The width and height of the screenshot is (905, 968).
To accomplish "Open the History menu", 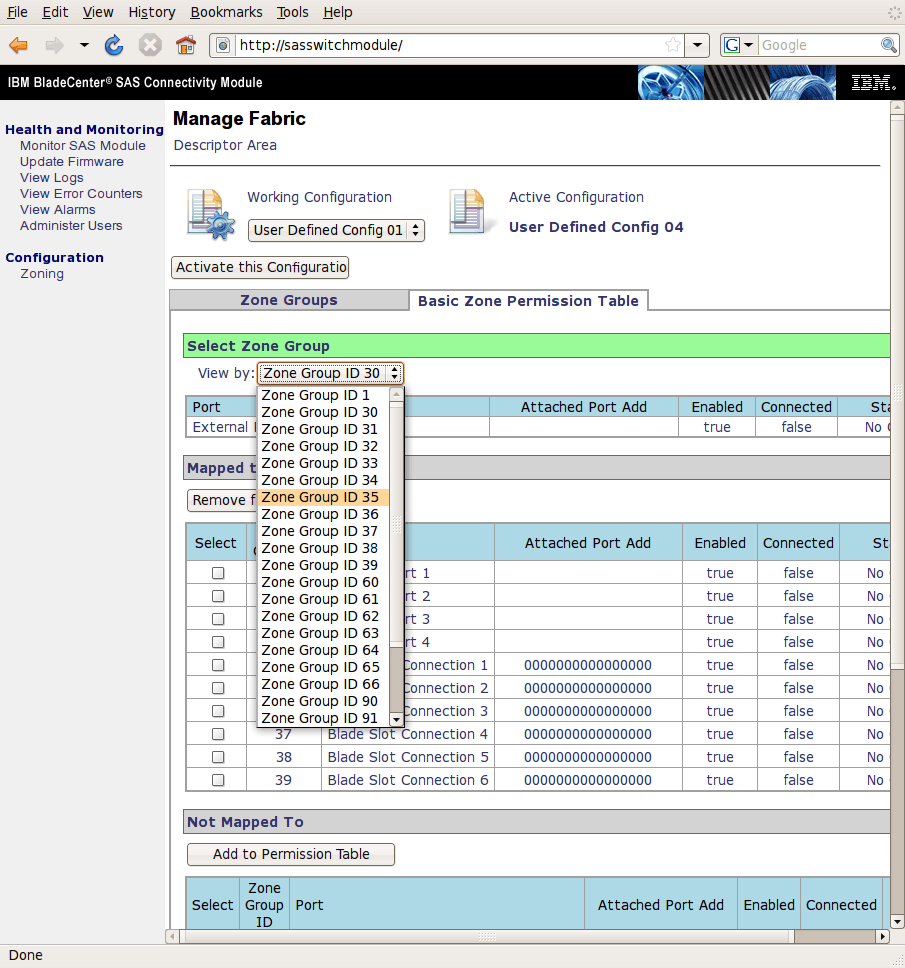I will pyautogui.click(x=152, y=12).
